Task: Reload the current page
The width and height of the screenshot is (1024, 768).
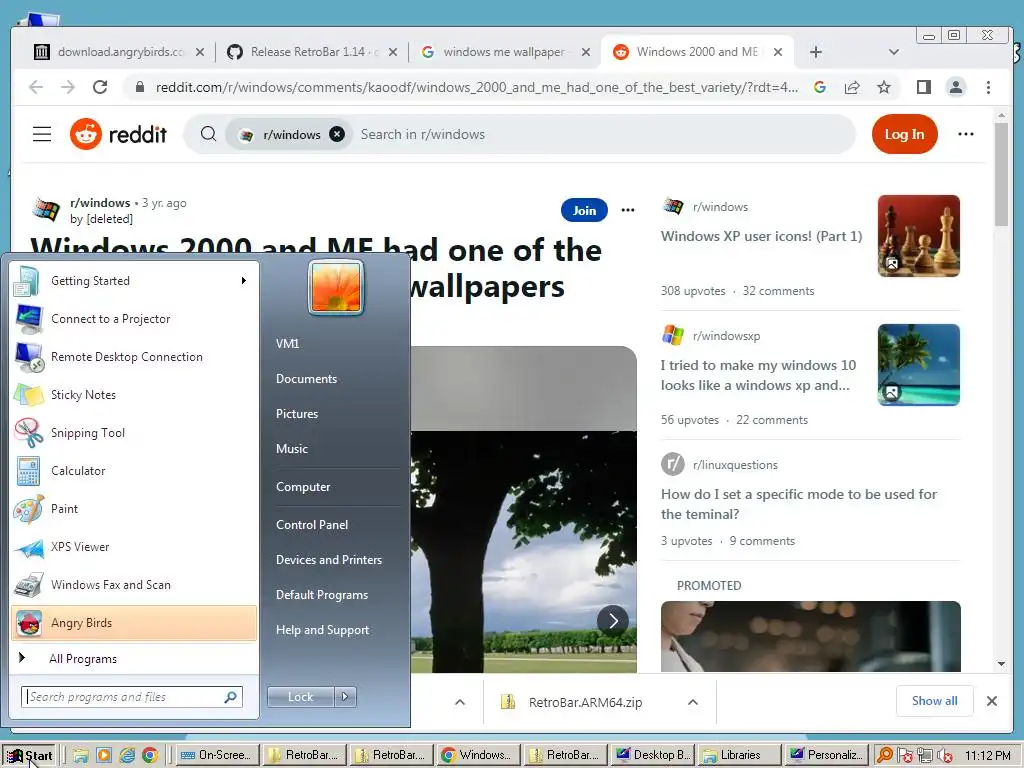Action: coord(100,87)
